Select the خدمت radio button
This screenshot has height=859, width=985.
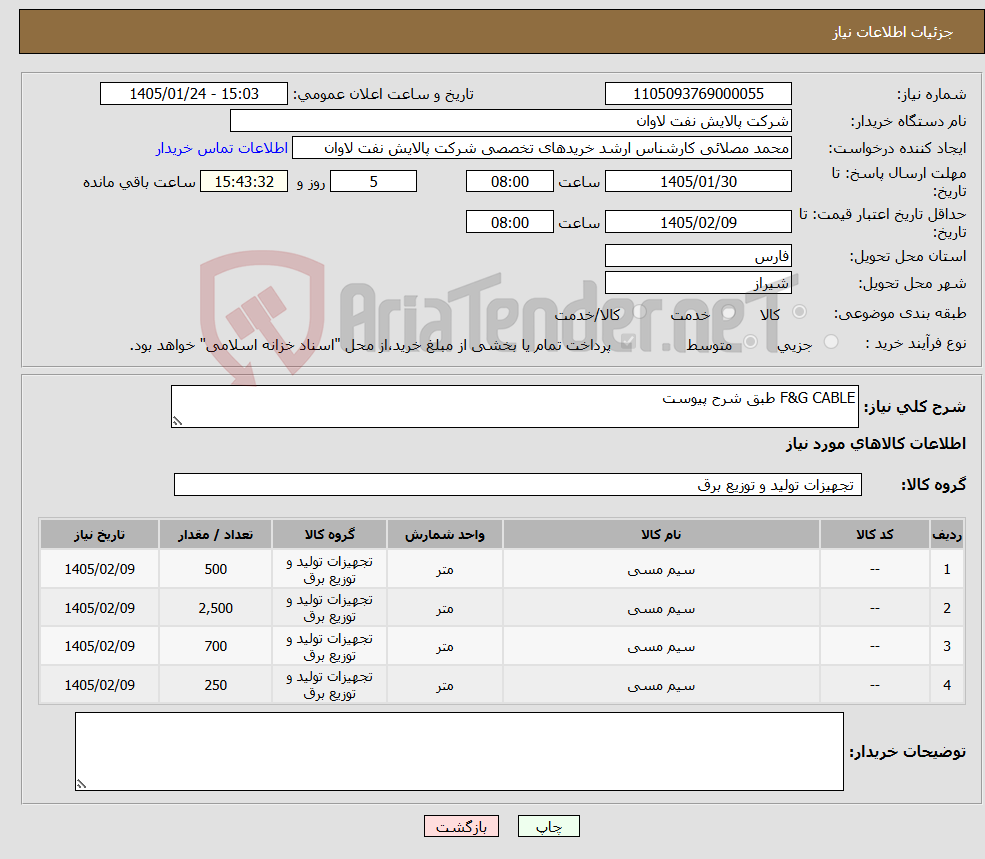pos(729,312)
